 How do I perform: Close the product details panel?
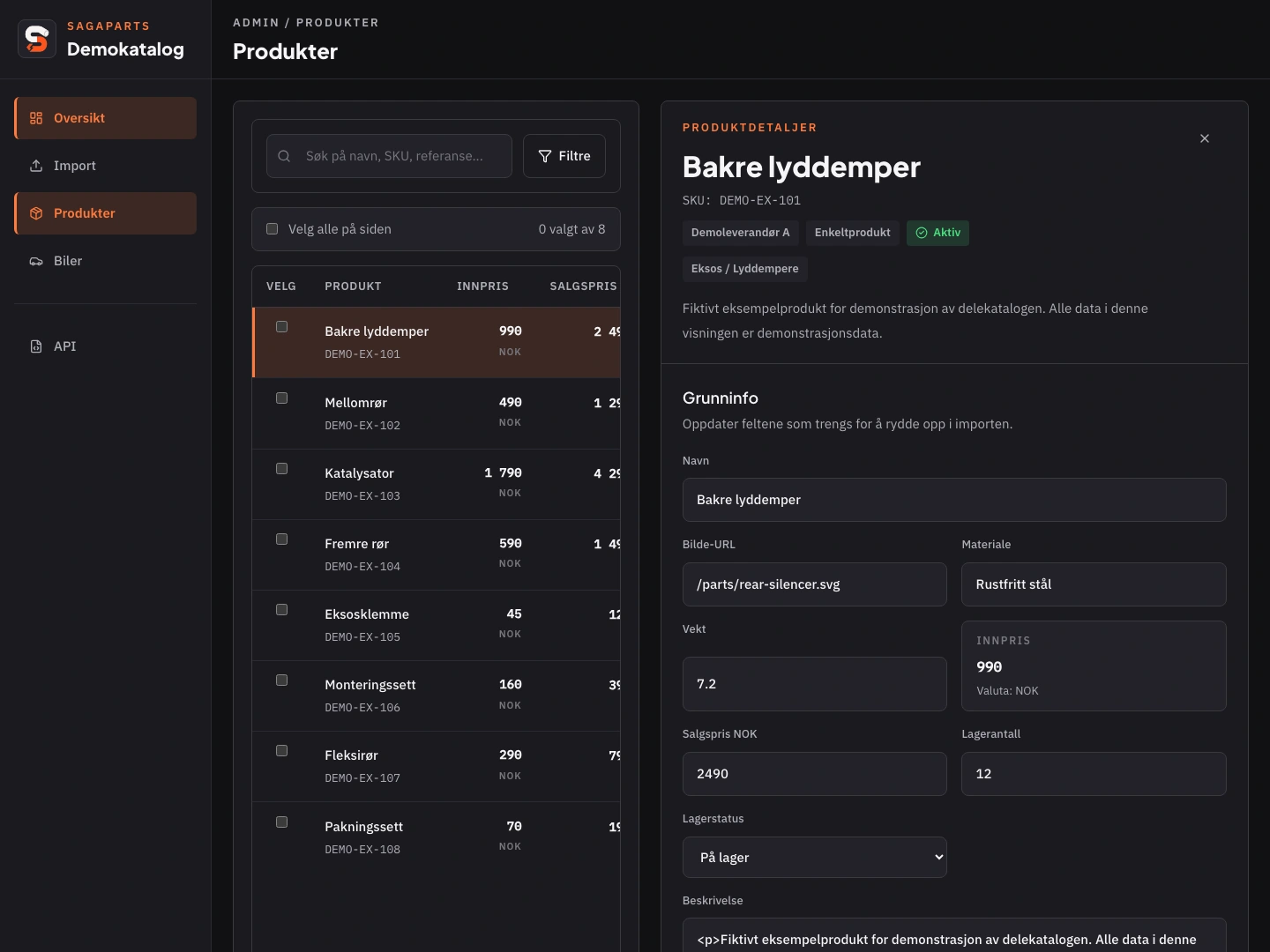[1205, 138]
